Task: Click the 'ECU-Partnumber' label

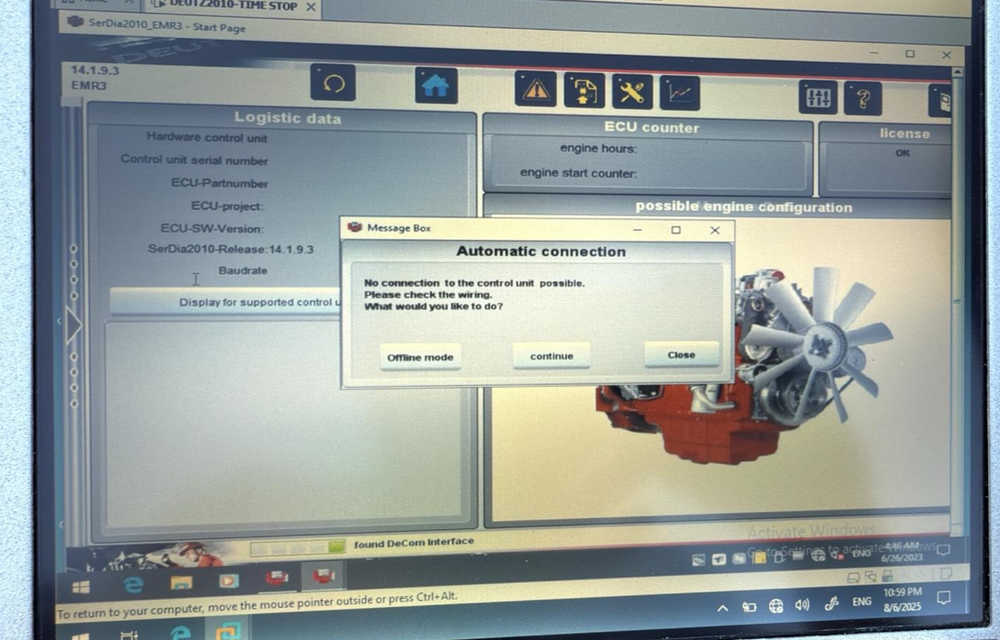Action: pyautogui.click(x=219, y=183)
